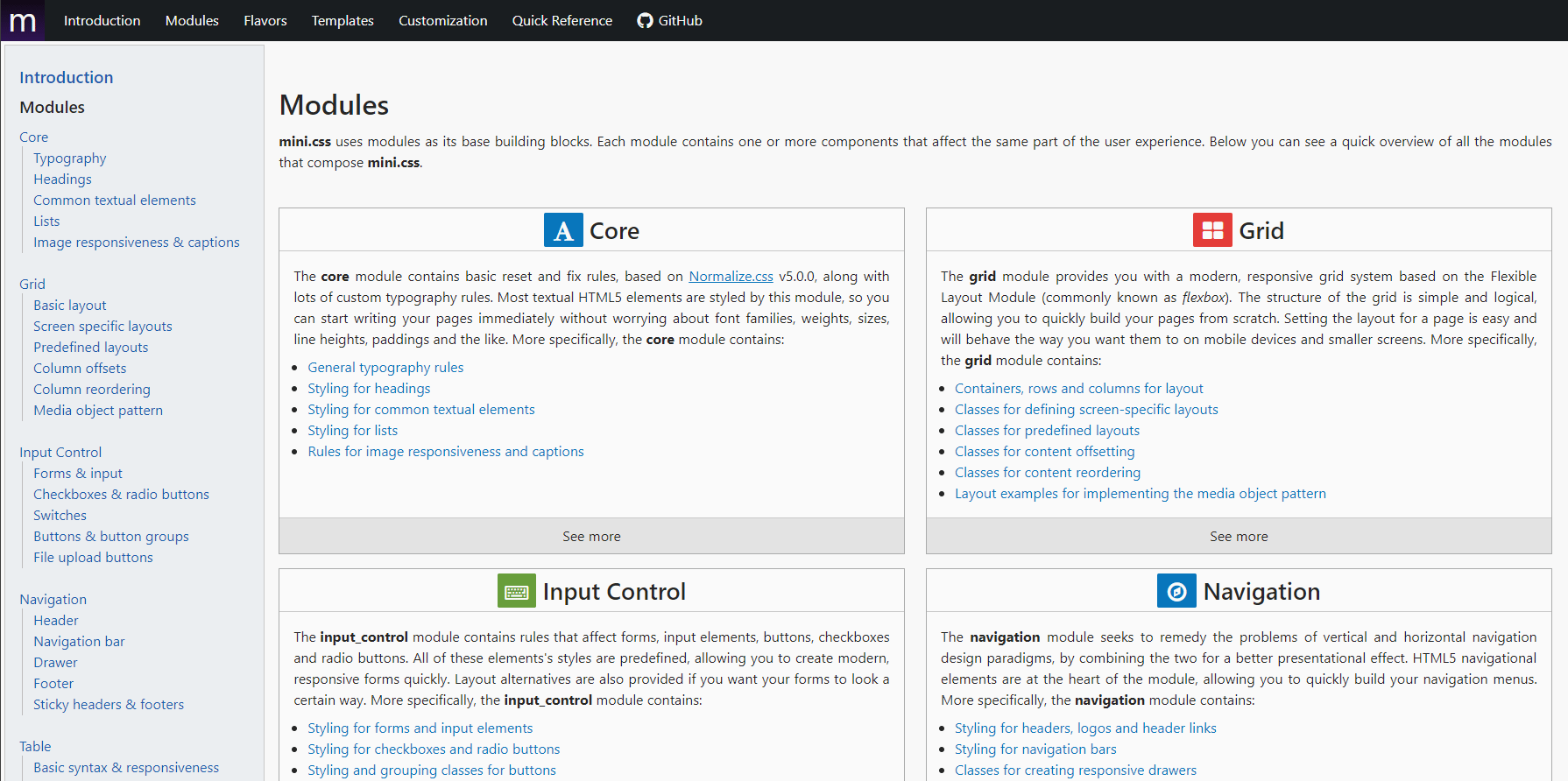
Task: Open Layout examples for media object pattern
Action: click(1141, 494)
